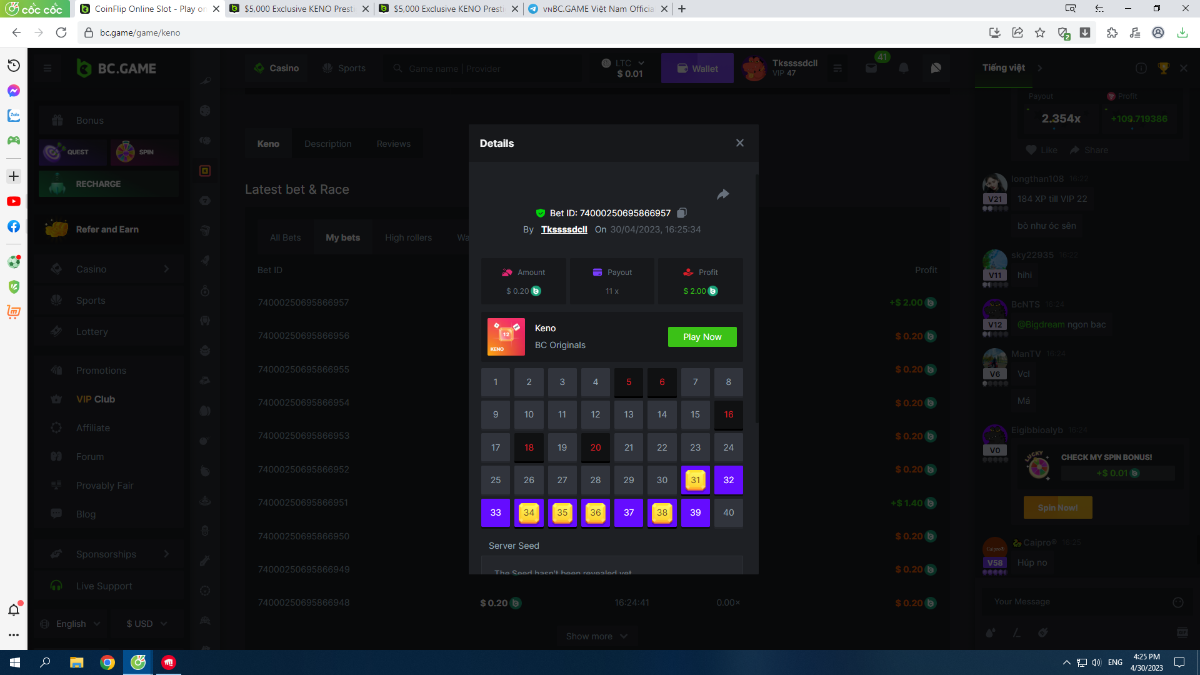Image resolution: width=1200 pixels, height=675 pixels.
Task: Close the Details dialog
Action: click(740, 143)
